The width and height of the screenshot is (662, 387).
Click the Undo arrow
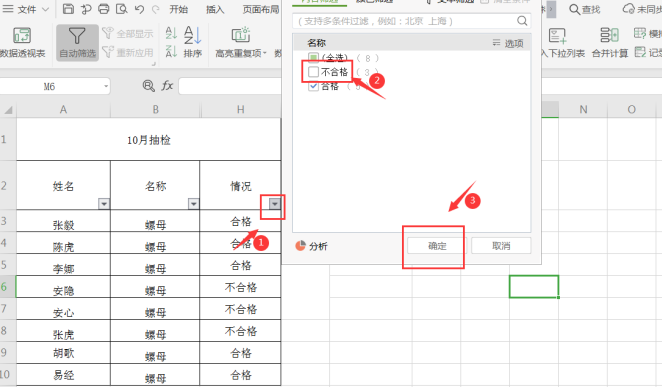coord(139,9)
